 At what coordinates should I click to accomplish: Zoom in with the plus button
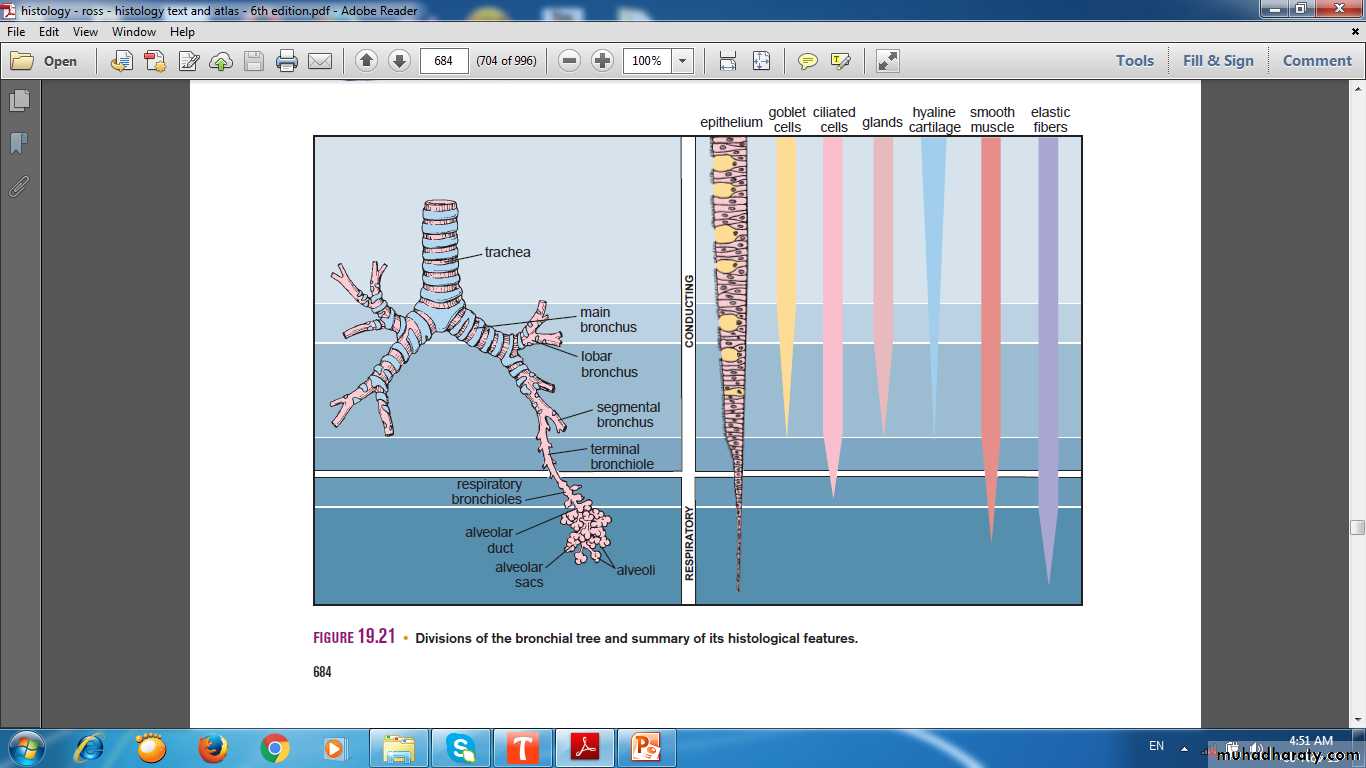pos(602,61)
